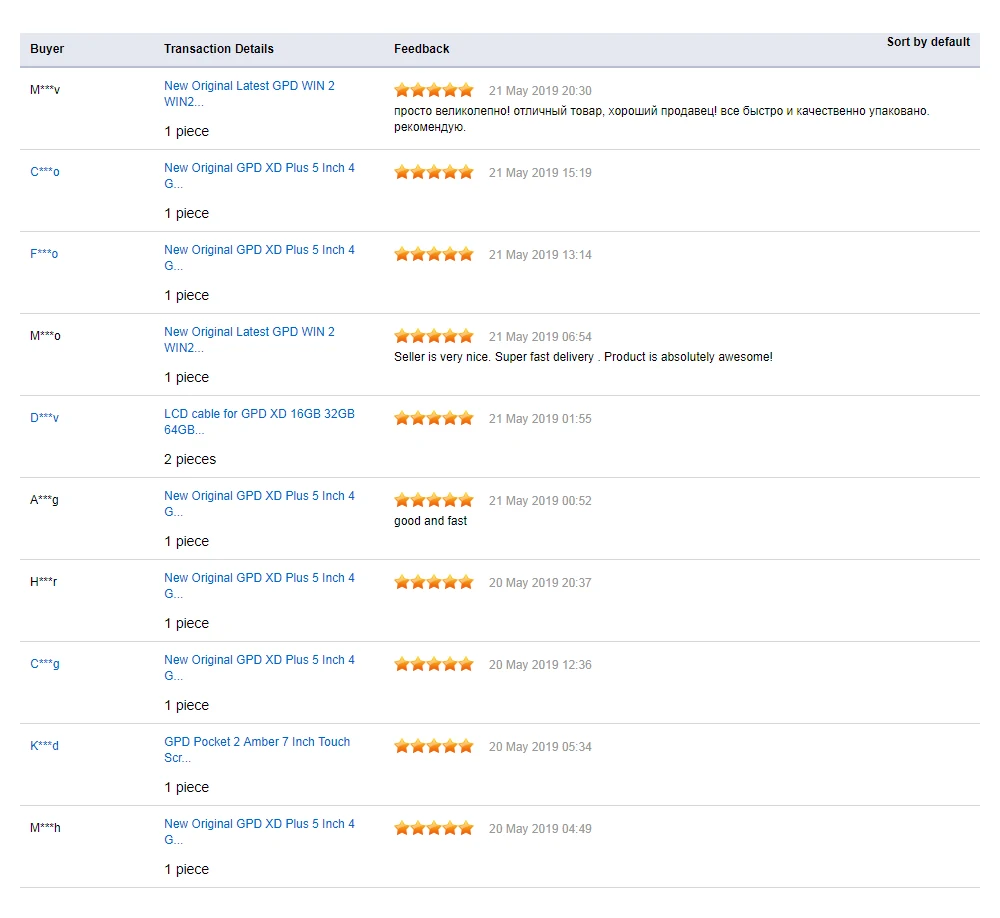Click the Transaction Details column header

[219, 49]
